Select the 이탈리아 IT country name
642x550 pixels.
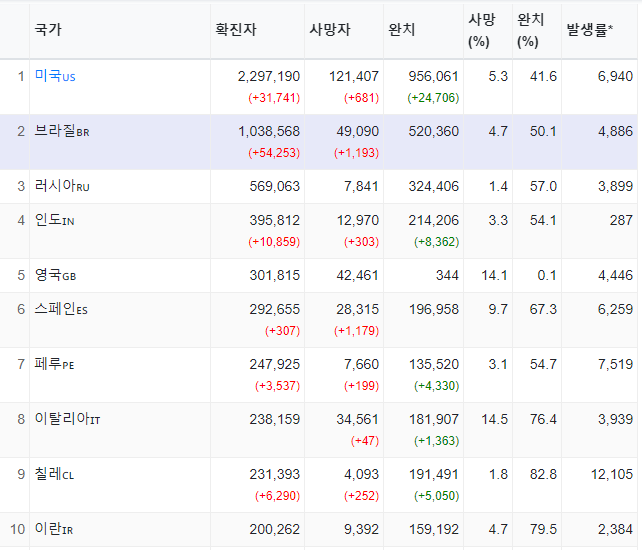tap(68, 419)
